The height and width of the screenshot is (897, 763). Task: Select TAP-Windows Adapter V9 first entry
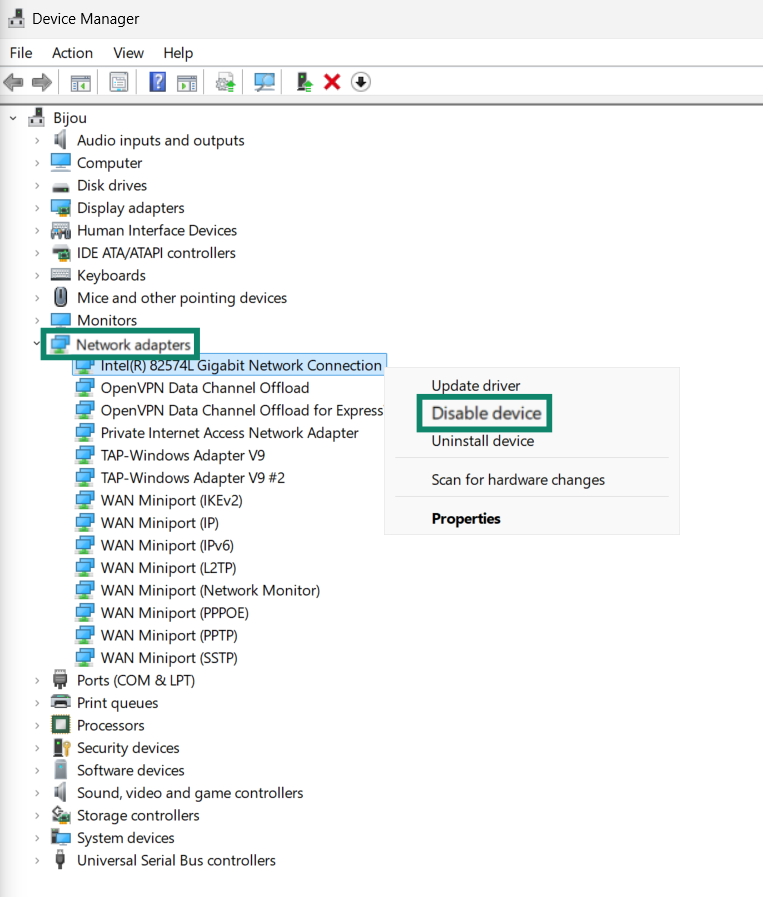pyautogui.click(x=183, y=455)
